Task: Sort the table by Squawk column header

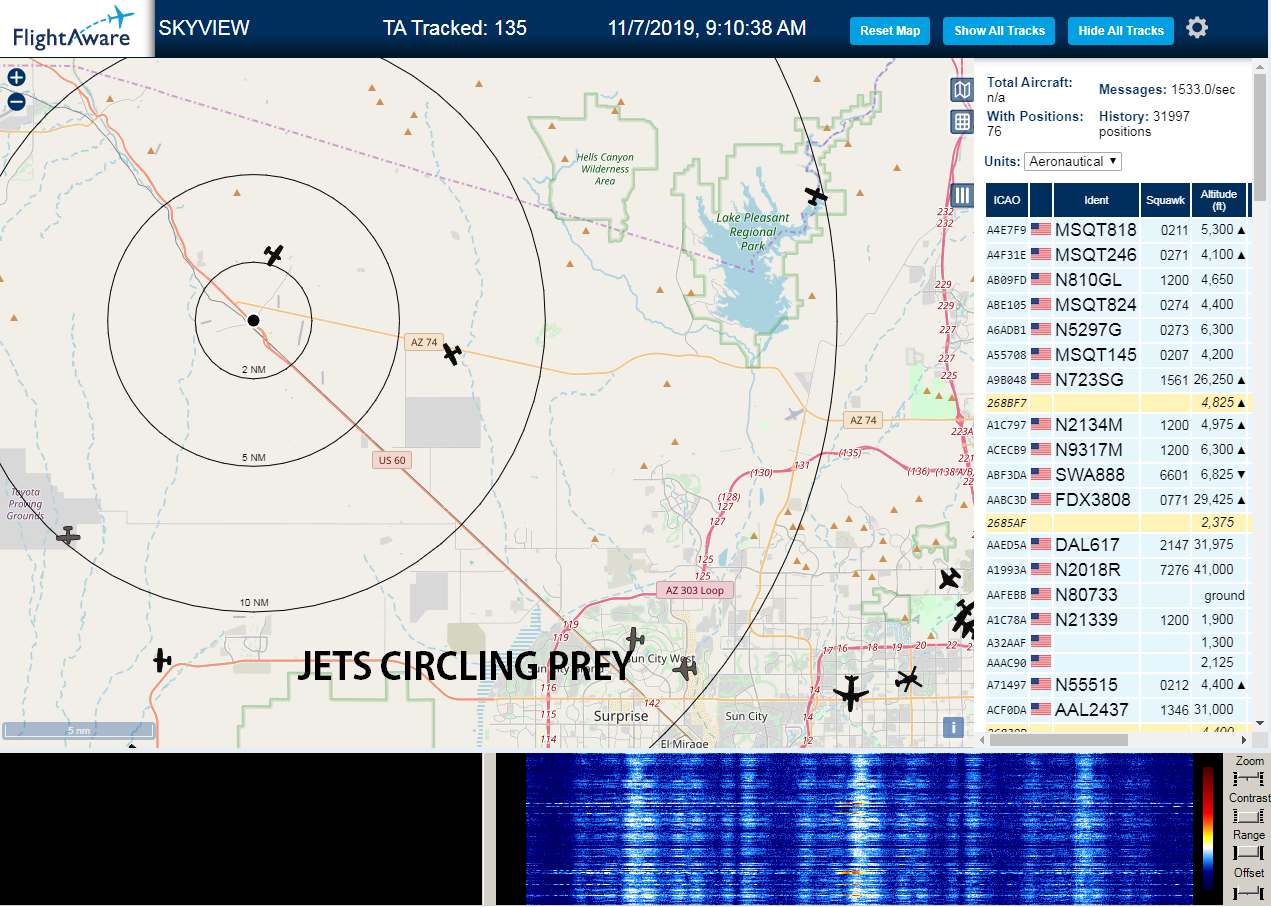Action: point(1165,200)
